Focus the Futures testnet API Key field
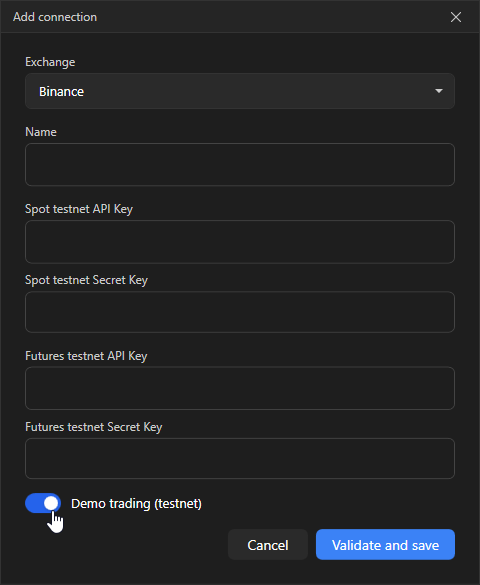Image resolution: width=480 pixels, height=585 pixels. pyautogui.click(x=240, y=388)
